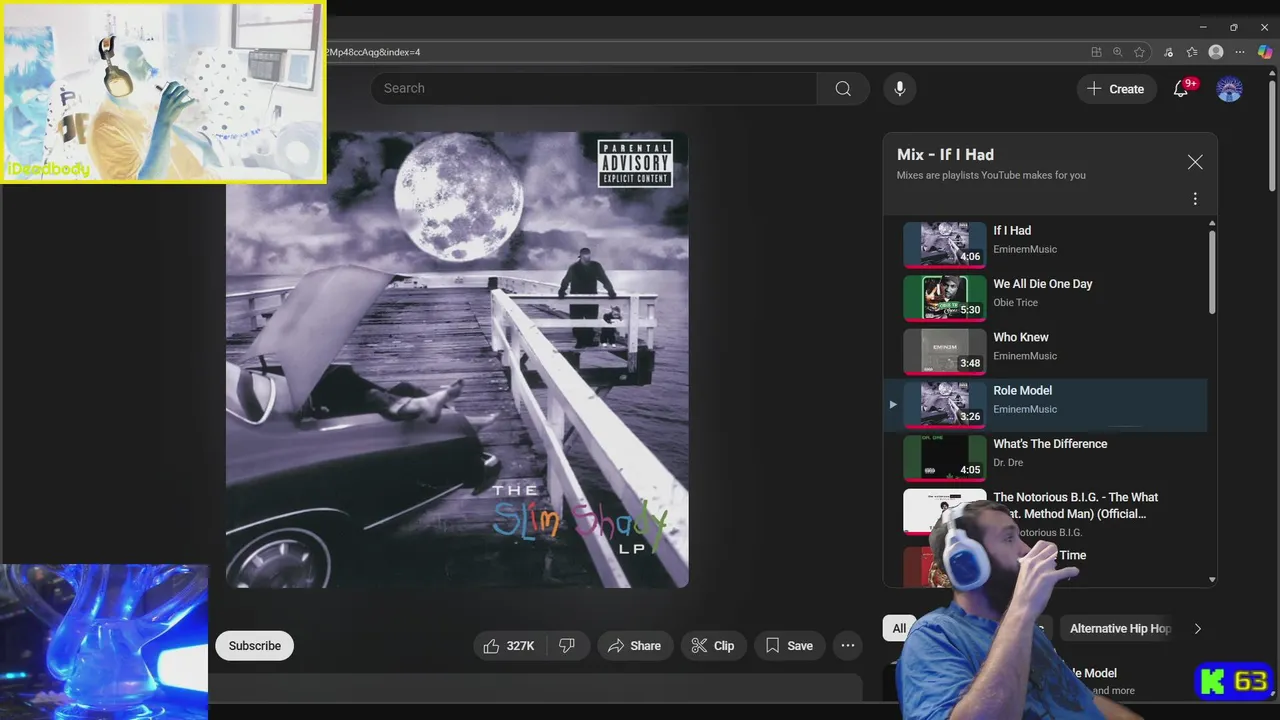1280x720 pixels.
Task: Play What's The Difference by Dr. Dre
Action: [x=1046, y=457]
